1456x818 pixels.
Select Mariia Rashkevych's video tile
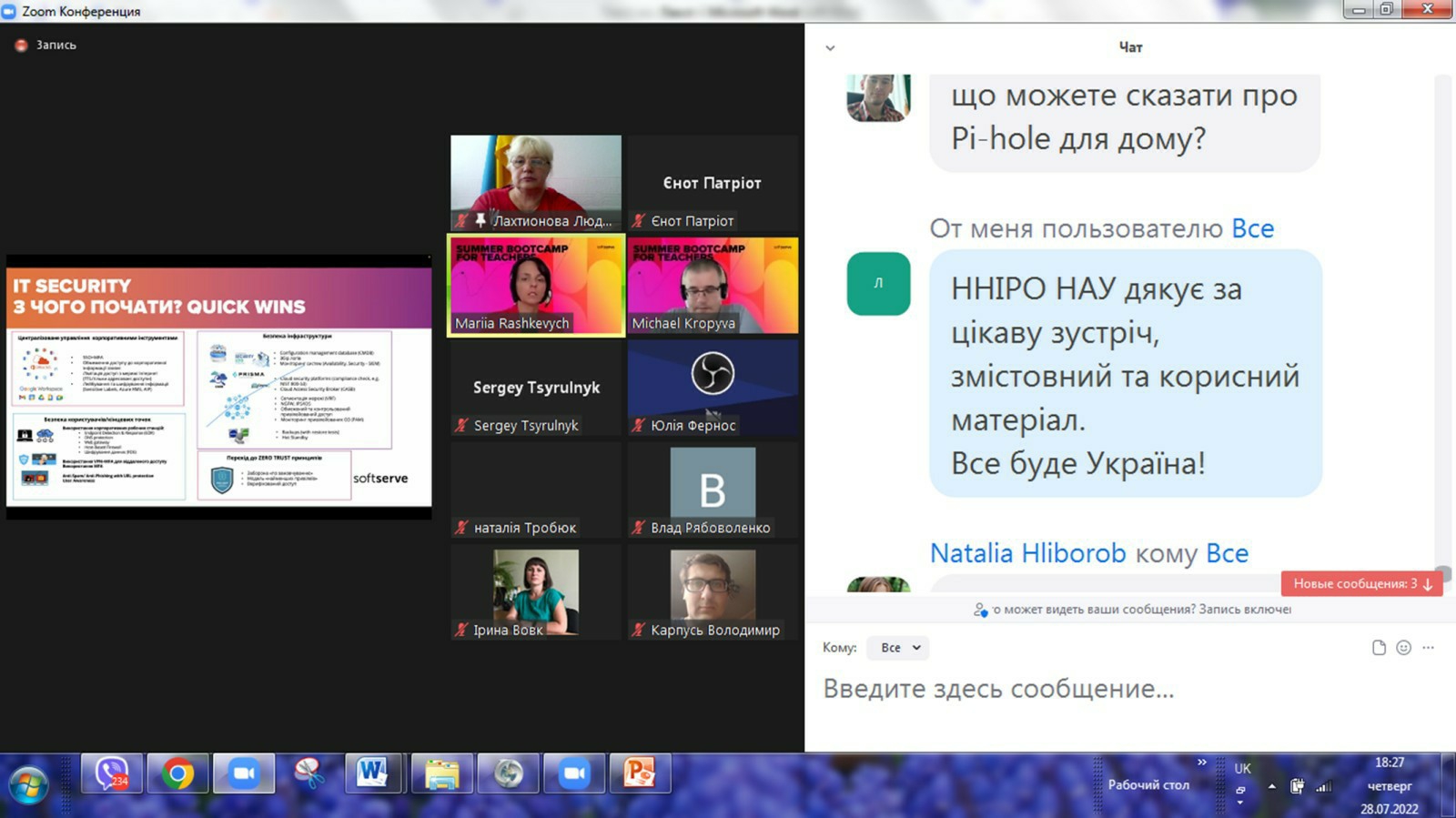(536, 286)
